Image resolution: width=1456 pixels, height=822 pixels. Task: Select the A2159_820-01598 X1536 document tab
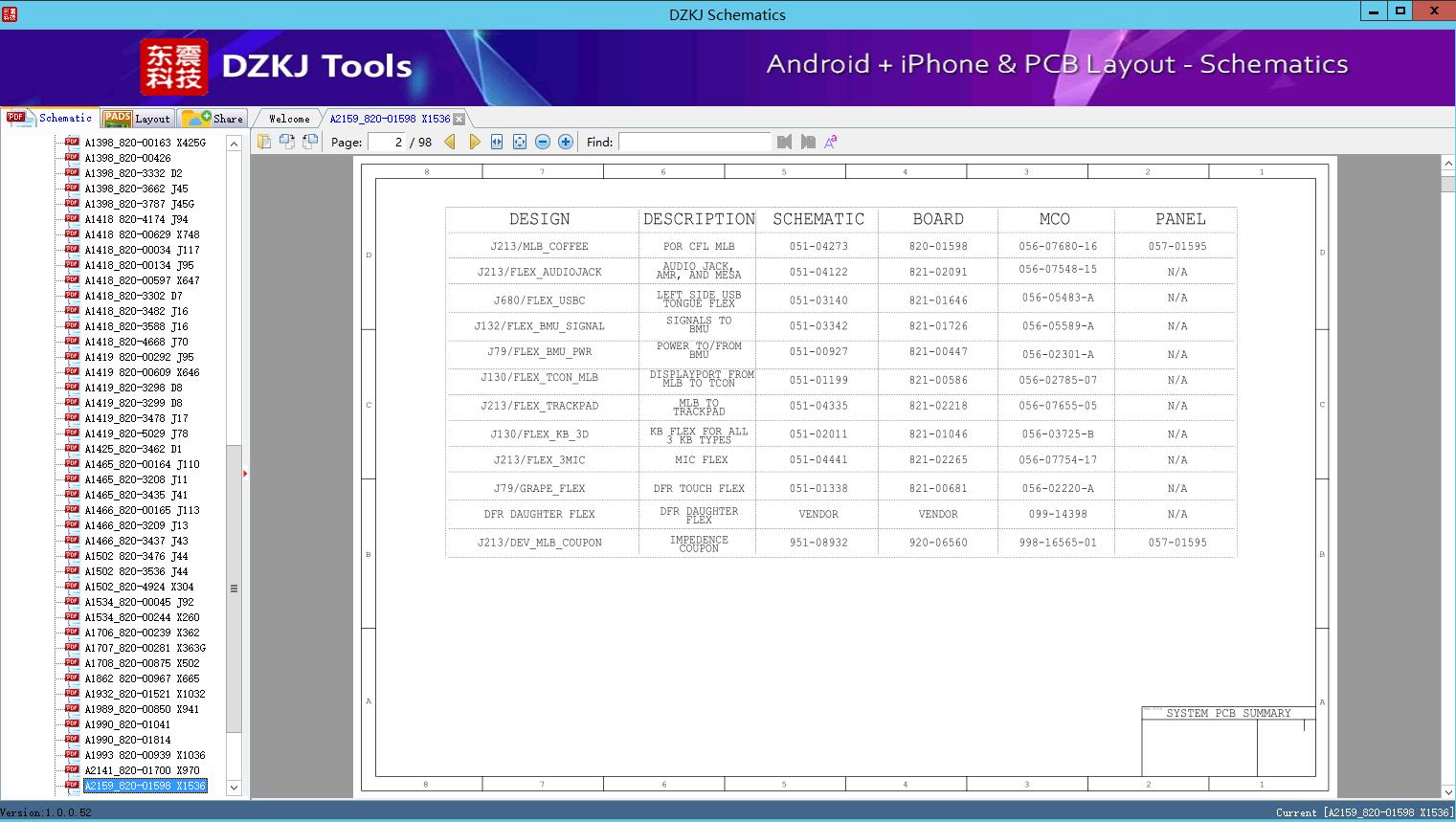point(390,119)
